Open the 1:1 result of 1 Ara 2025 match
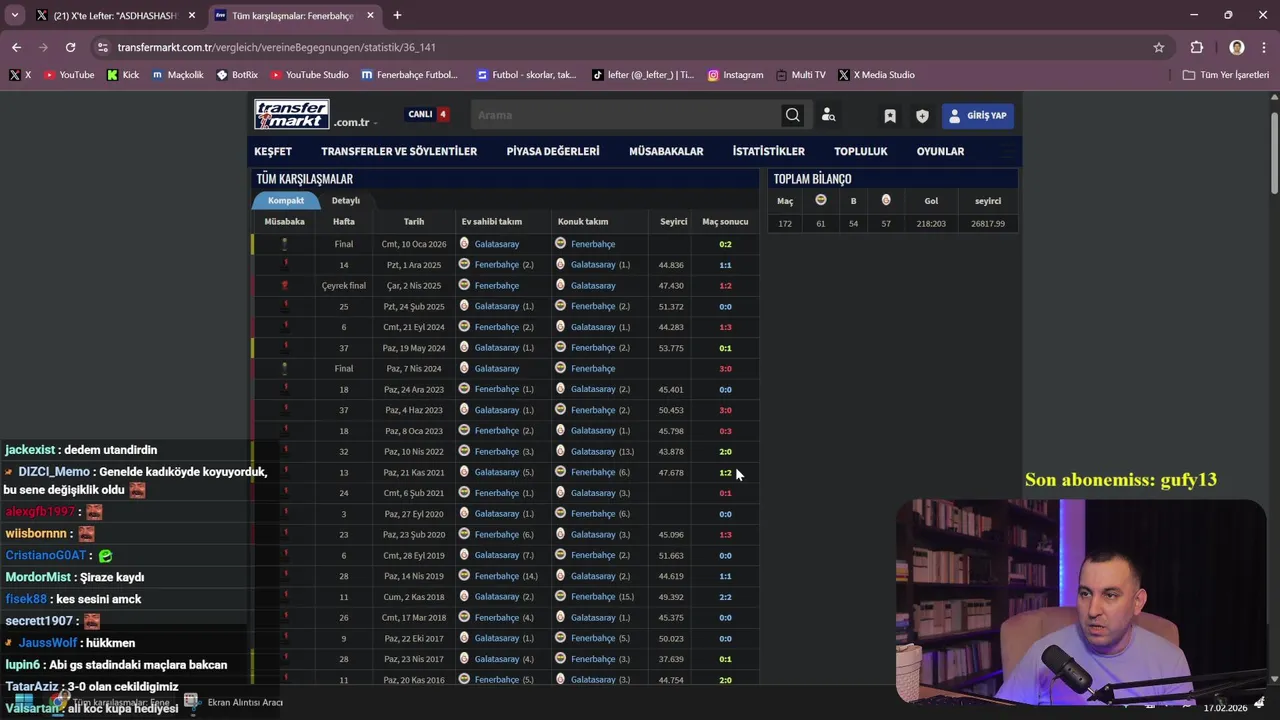Viewport: 1280px width, 720px height. (x=725, y=265)
